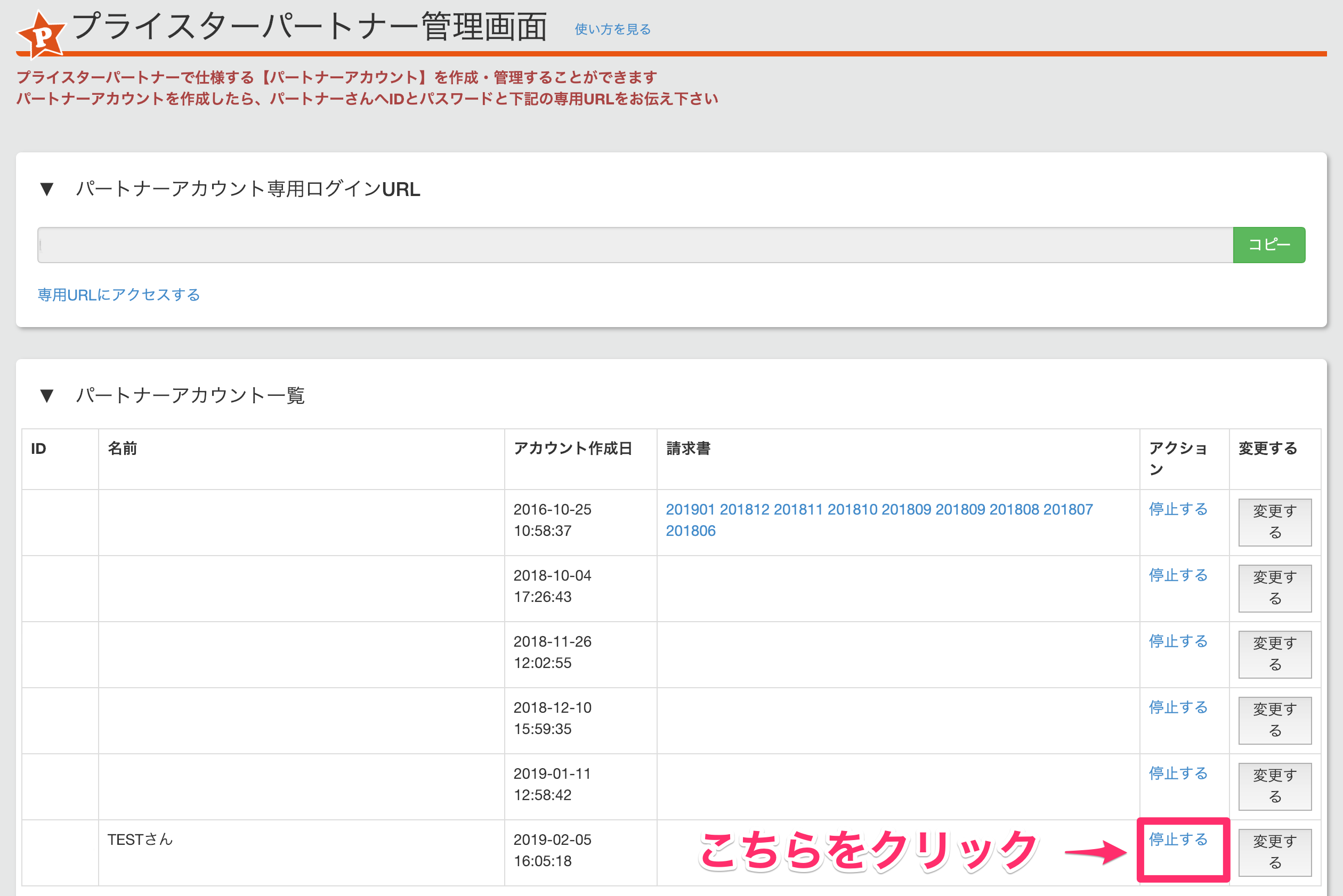Screen dimensions: 1343x896
Task: Click 変更する button for the 2016-10-25 account
Action: tap(1275, 522)
